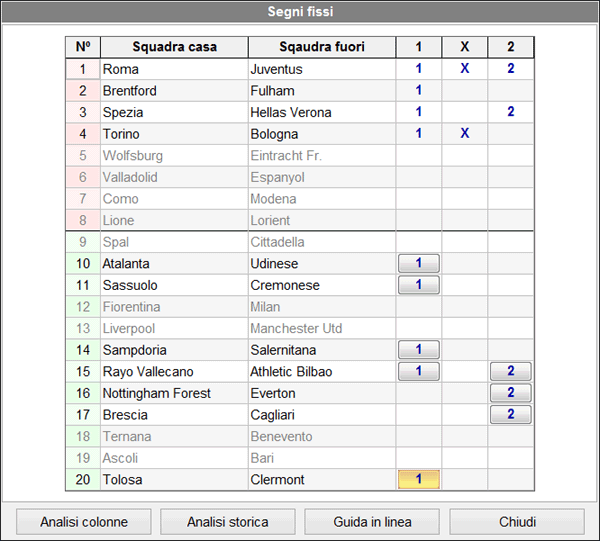
Task: Open Analisi storica
Action: coord(227,522)
